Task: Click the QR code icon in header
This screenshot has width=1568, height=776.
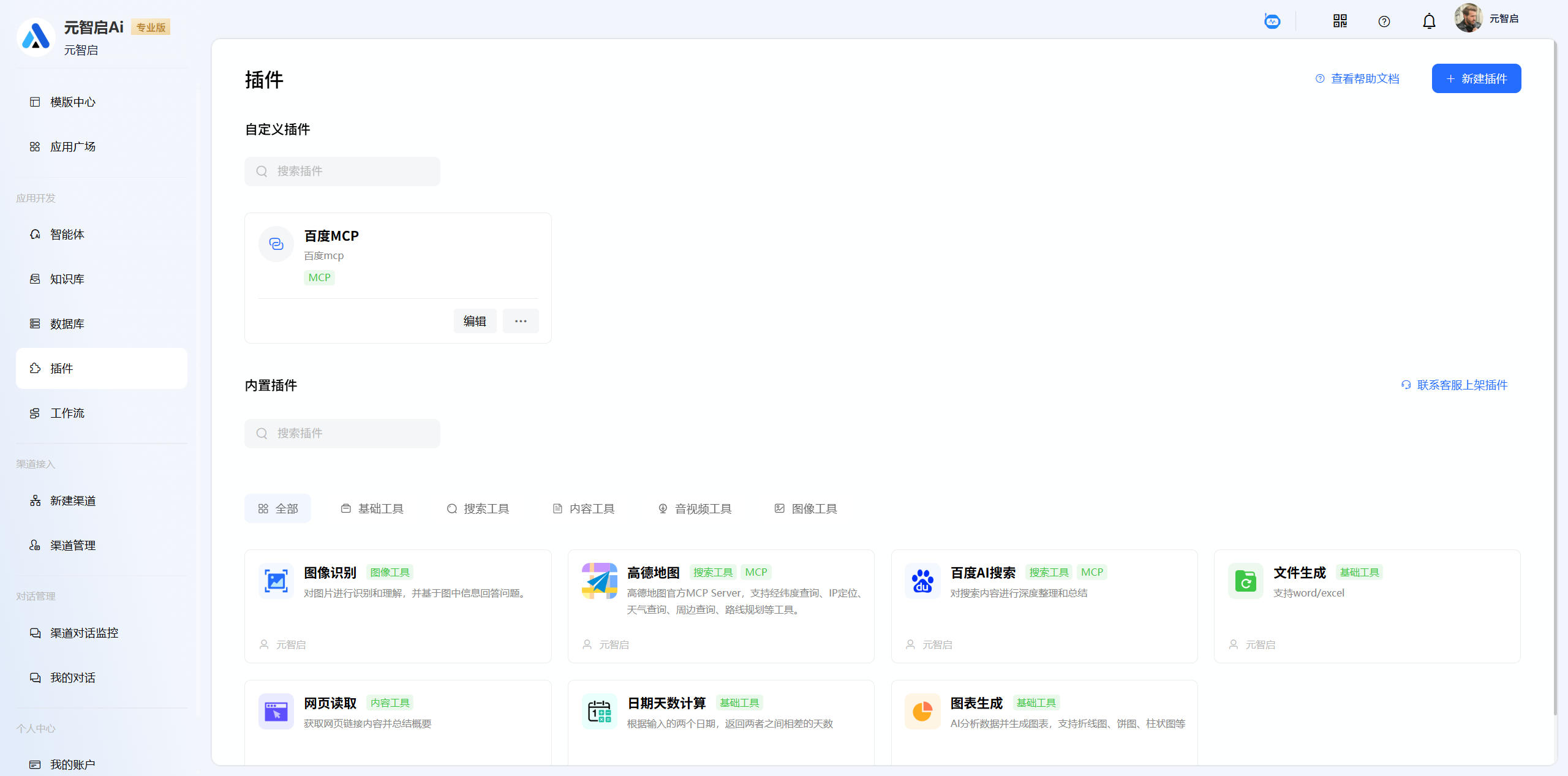Action: click(1340, 21)
